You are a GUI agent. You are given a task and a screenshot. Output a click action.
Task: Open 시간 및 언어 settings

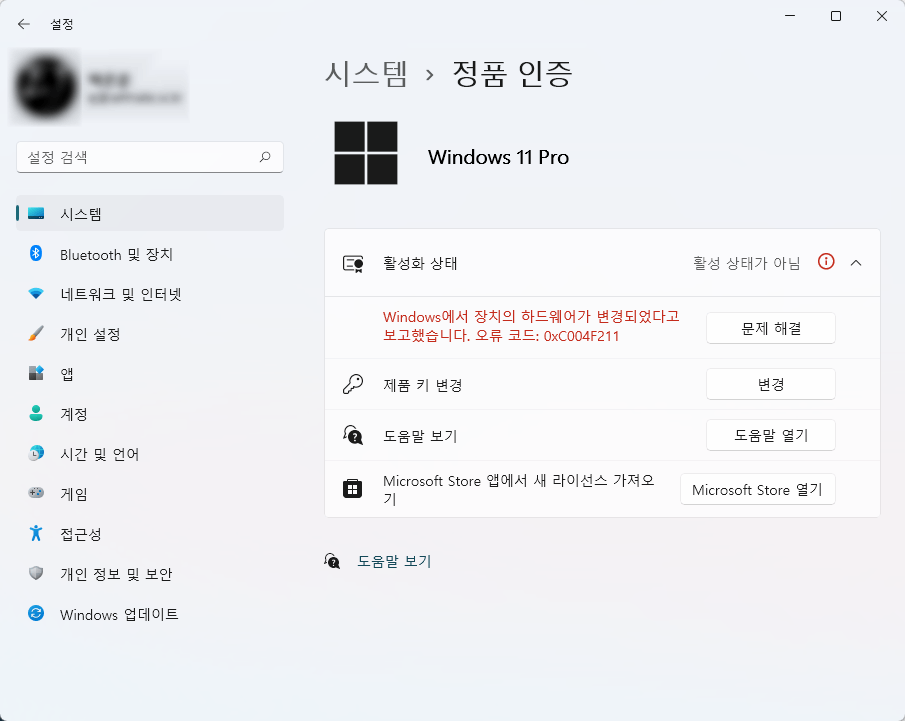(x=150, y=454)
